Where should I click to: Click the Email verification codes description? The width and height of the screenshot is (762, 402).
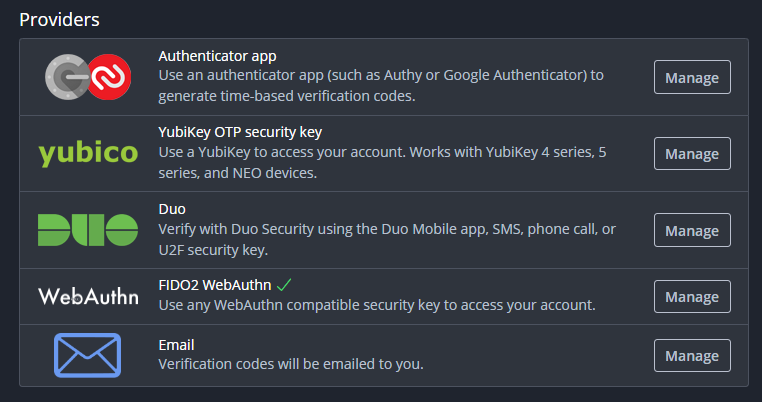coord(291,364)
